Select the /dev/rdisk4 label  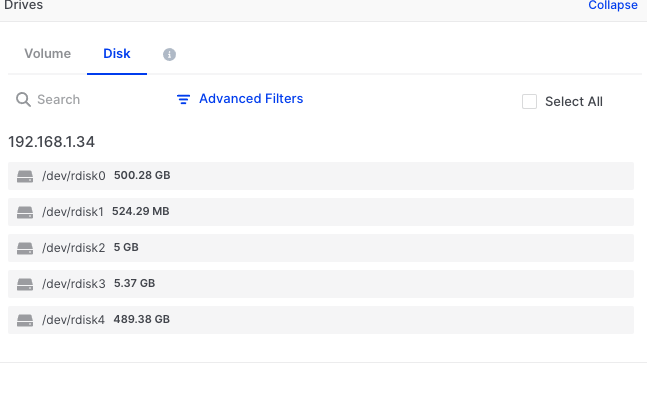click(73, 319)
